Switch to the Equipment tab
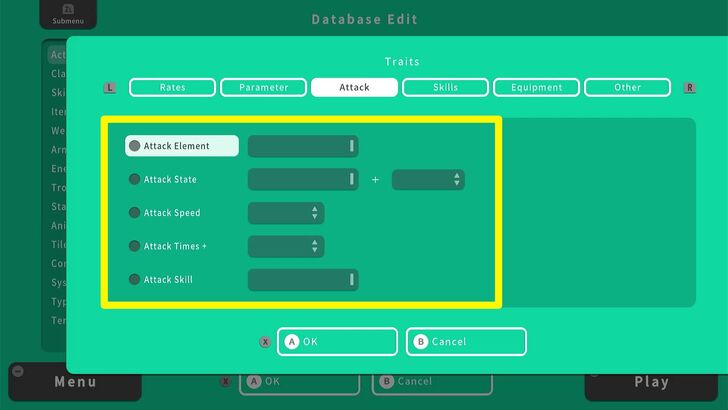The height and width of the screenshot is (410, 728). [x=536, y=87]
